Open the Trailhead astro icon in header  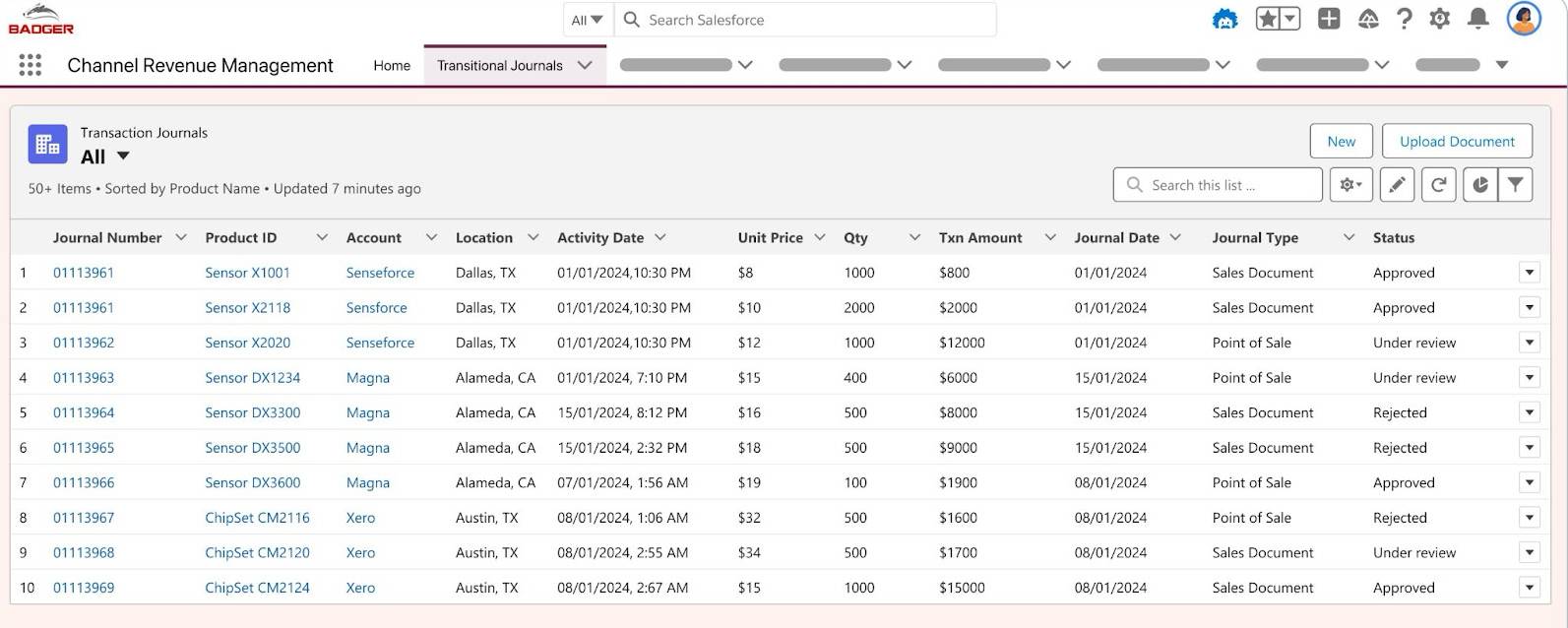(x=1224, y=19)
